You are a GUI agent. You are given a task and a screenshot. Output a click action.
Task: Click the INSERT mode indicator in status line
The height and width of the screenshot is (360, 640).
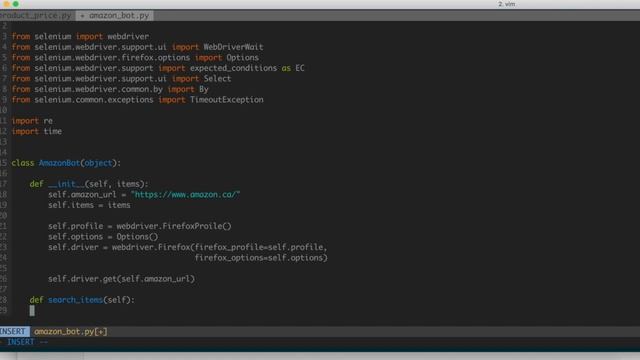click(14, 331)
